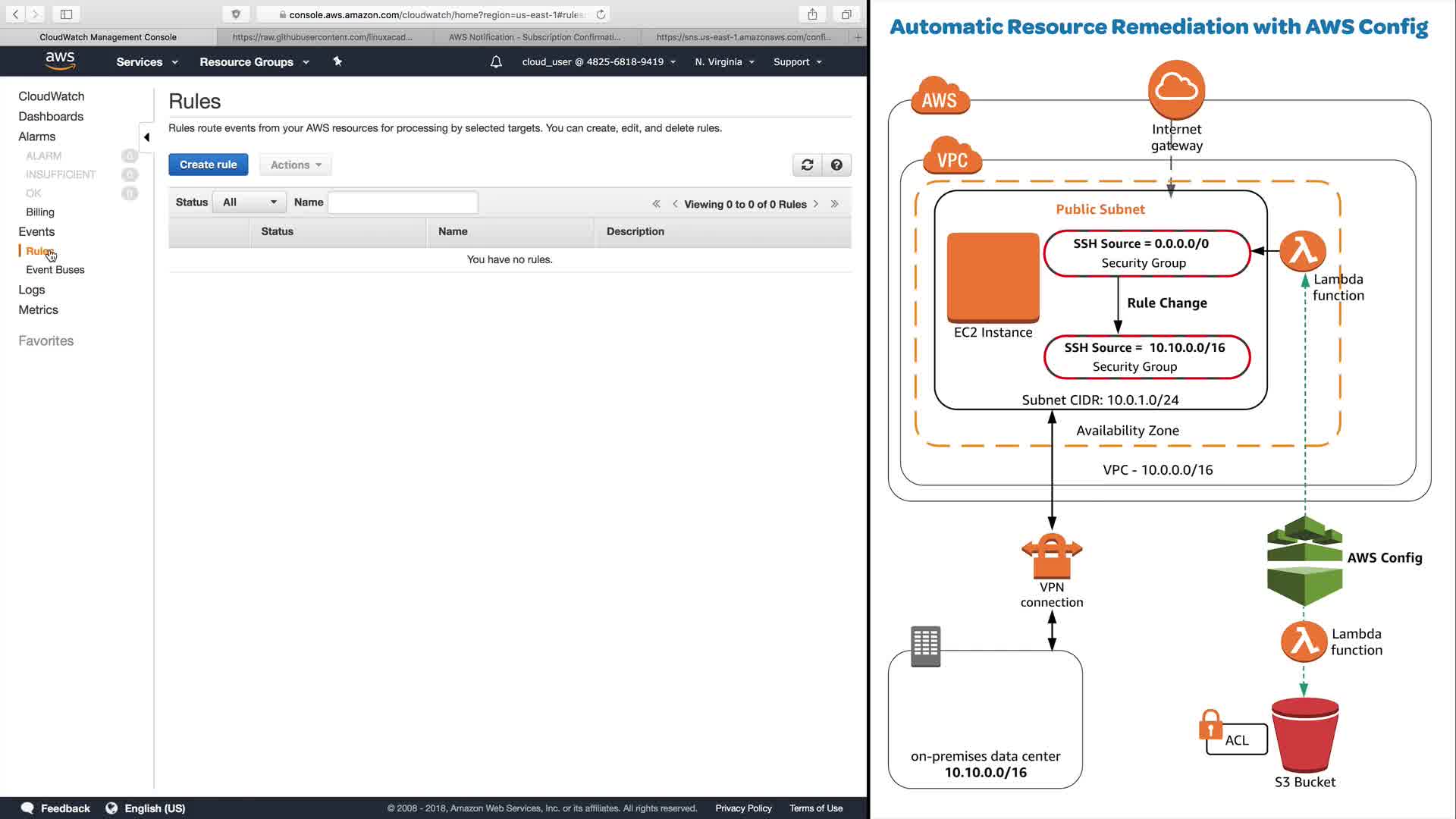Click the Create rule button
The height and width of the screenshot is (819, 1456).
pos(208,165)
